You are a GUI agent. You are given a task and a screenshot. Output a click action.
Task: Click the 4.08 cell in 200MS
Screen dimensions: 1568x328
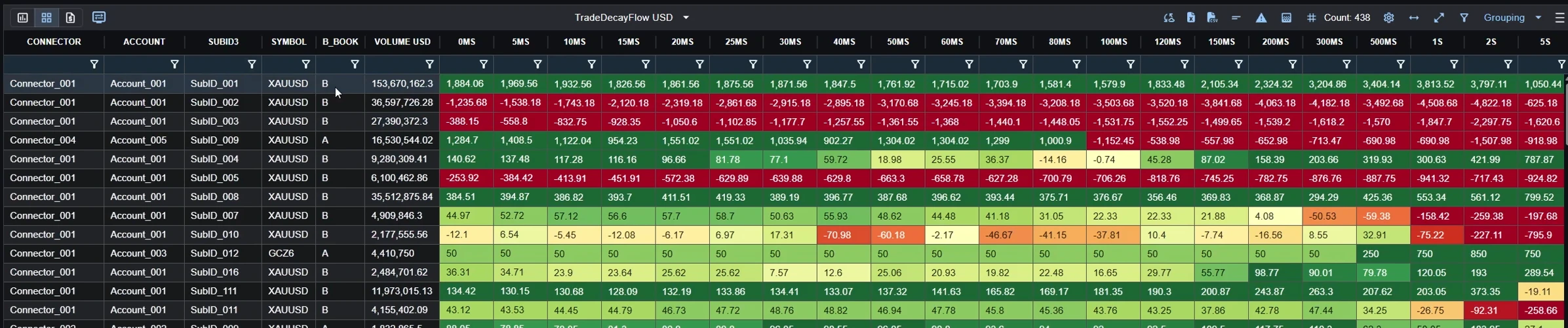tap(1275, 216)
